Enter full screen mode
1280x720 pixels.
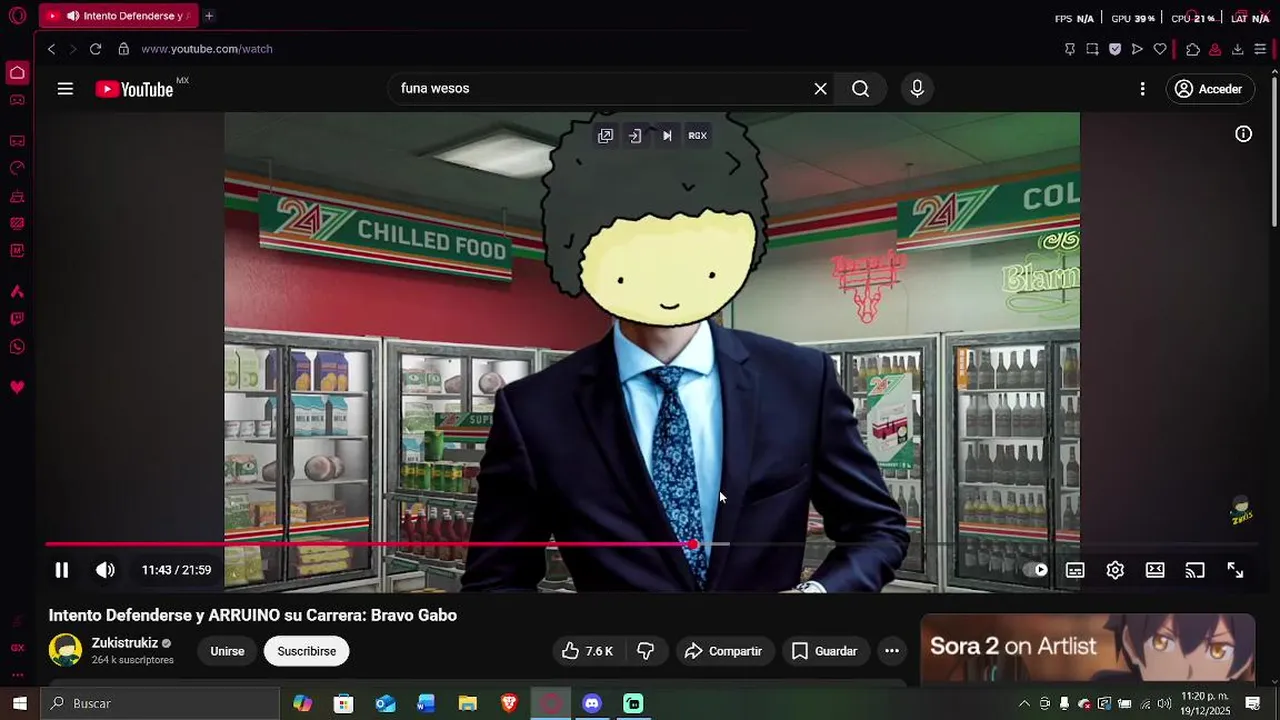pyautogui.click(x=1235, y=570)
